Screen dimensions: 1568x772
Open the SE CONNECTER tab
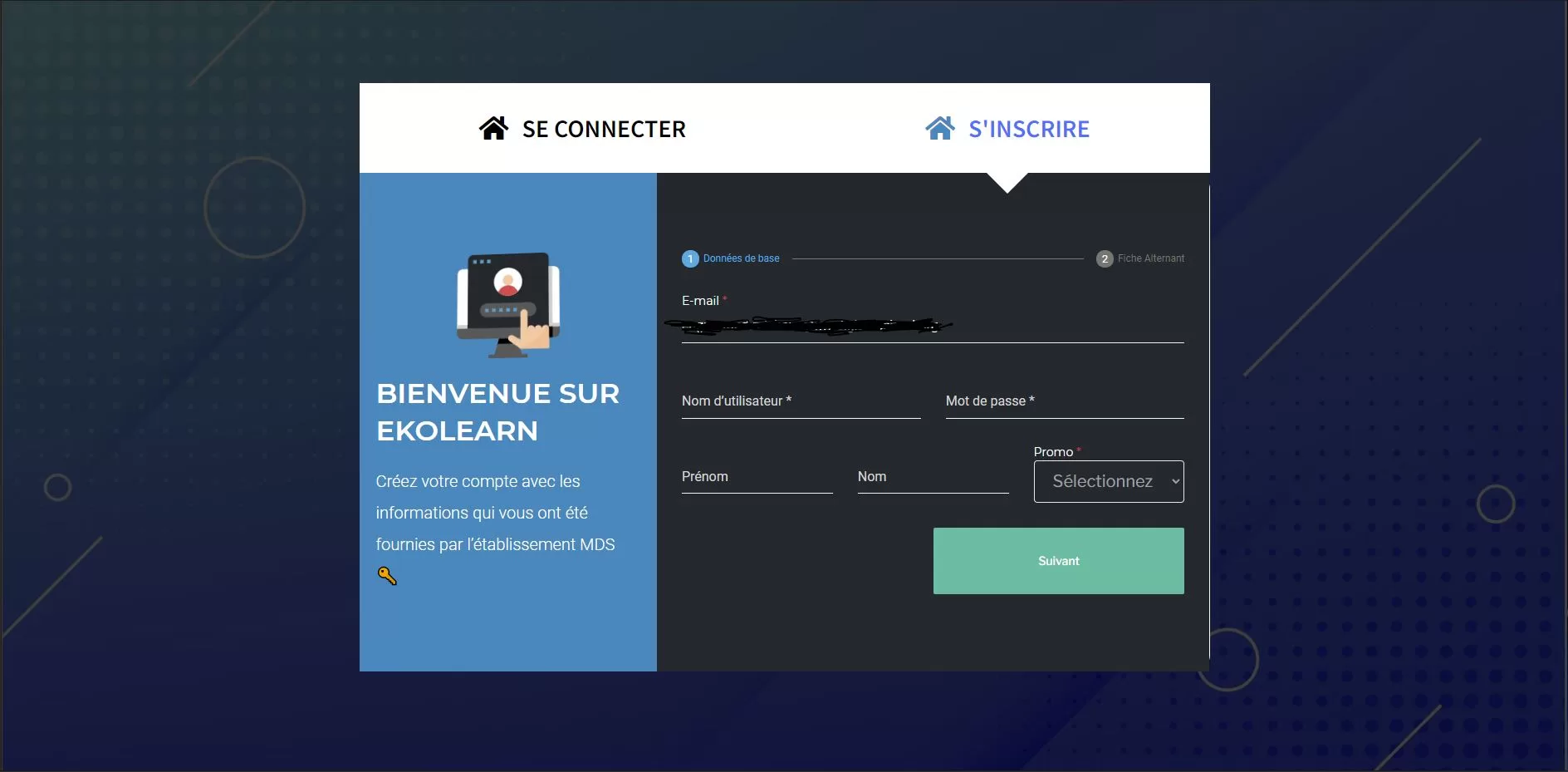coord(583,129)
